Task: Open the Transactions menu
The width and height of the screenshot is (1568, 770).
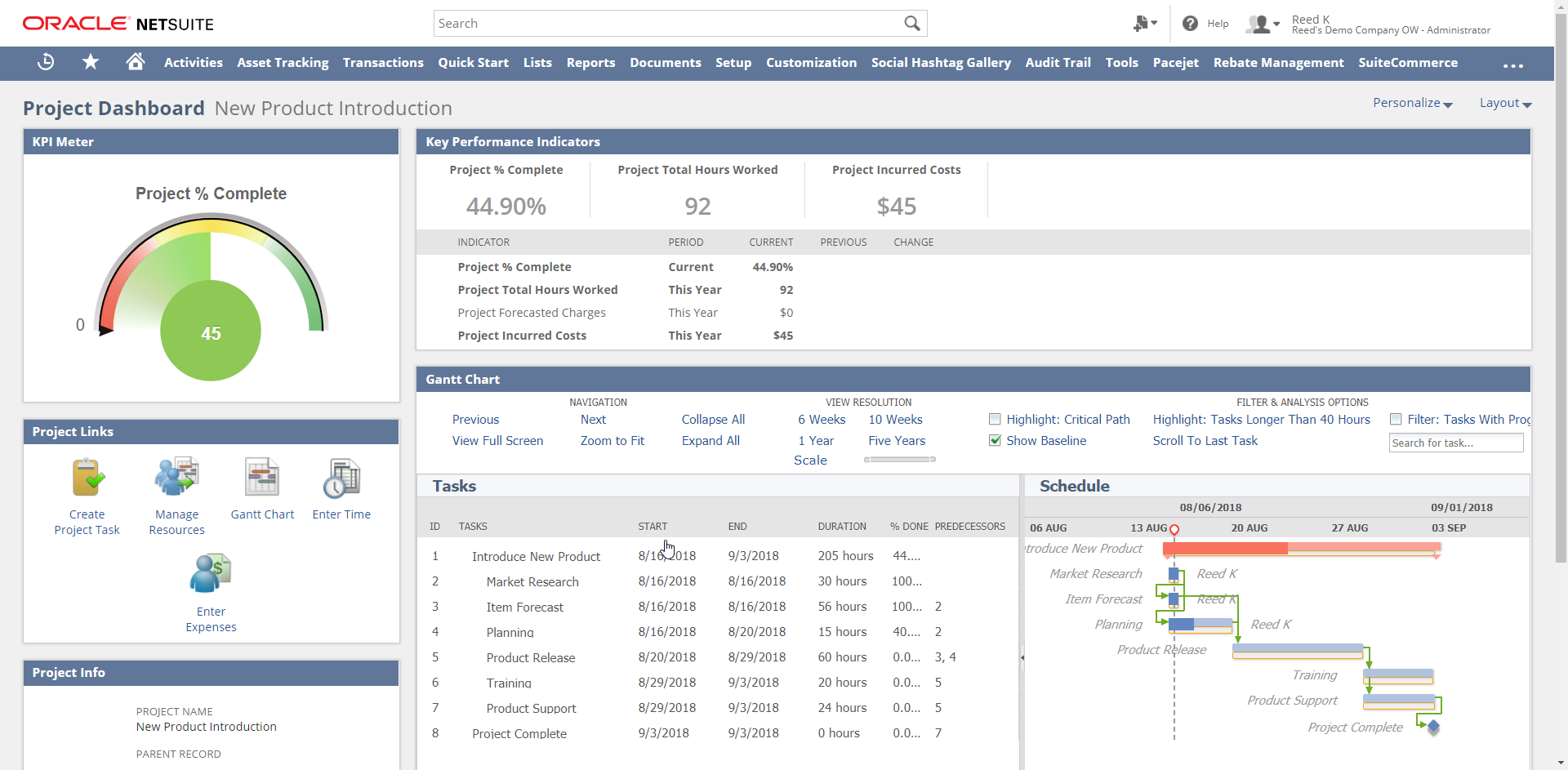Action: click(x=383, y=63)
